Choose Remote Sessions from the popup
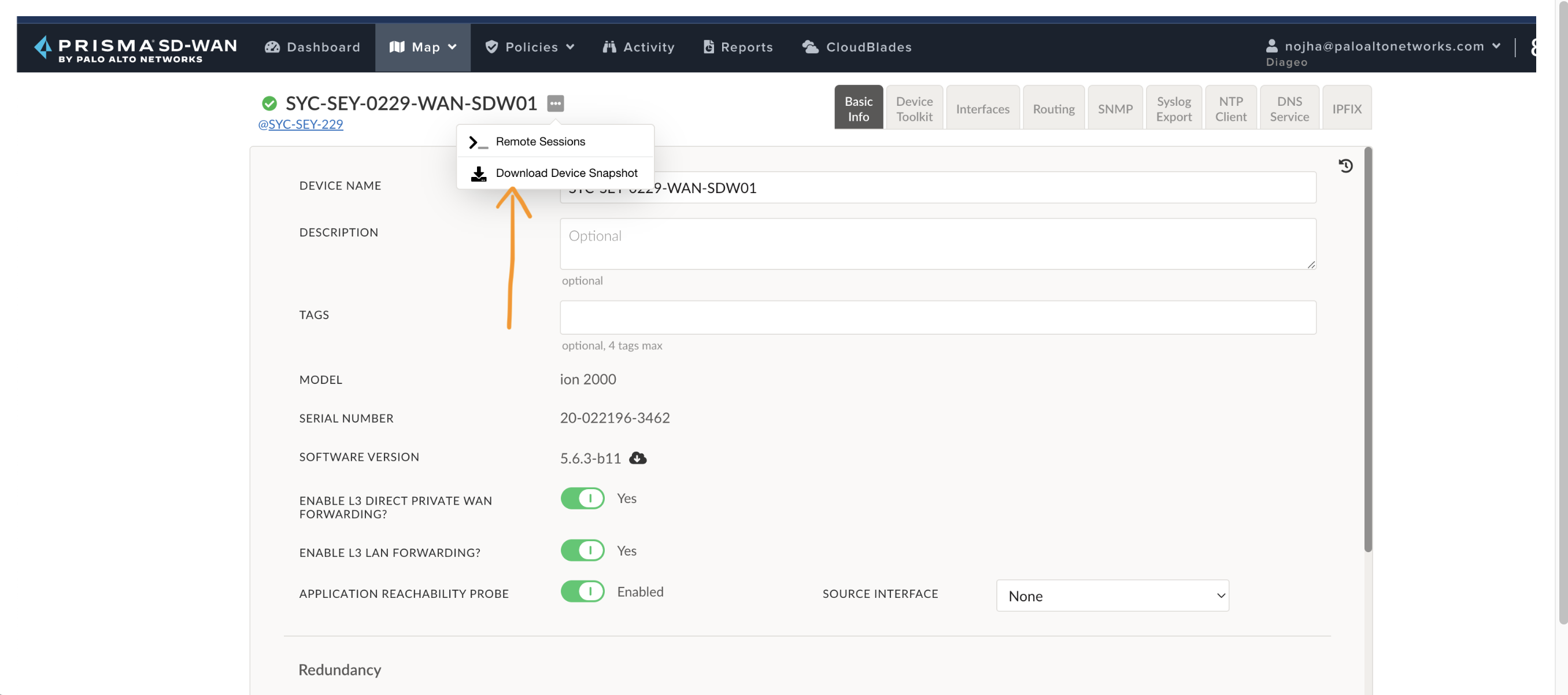The width and height of the screenshot is (1568, 695). [540, 141]
